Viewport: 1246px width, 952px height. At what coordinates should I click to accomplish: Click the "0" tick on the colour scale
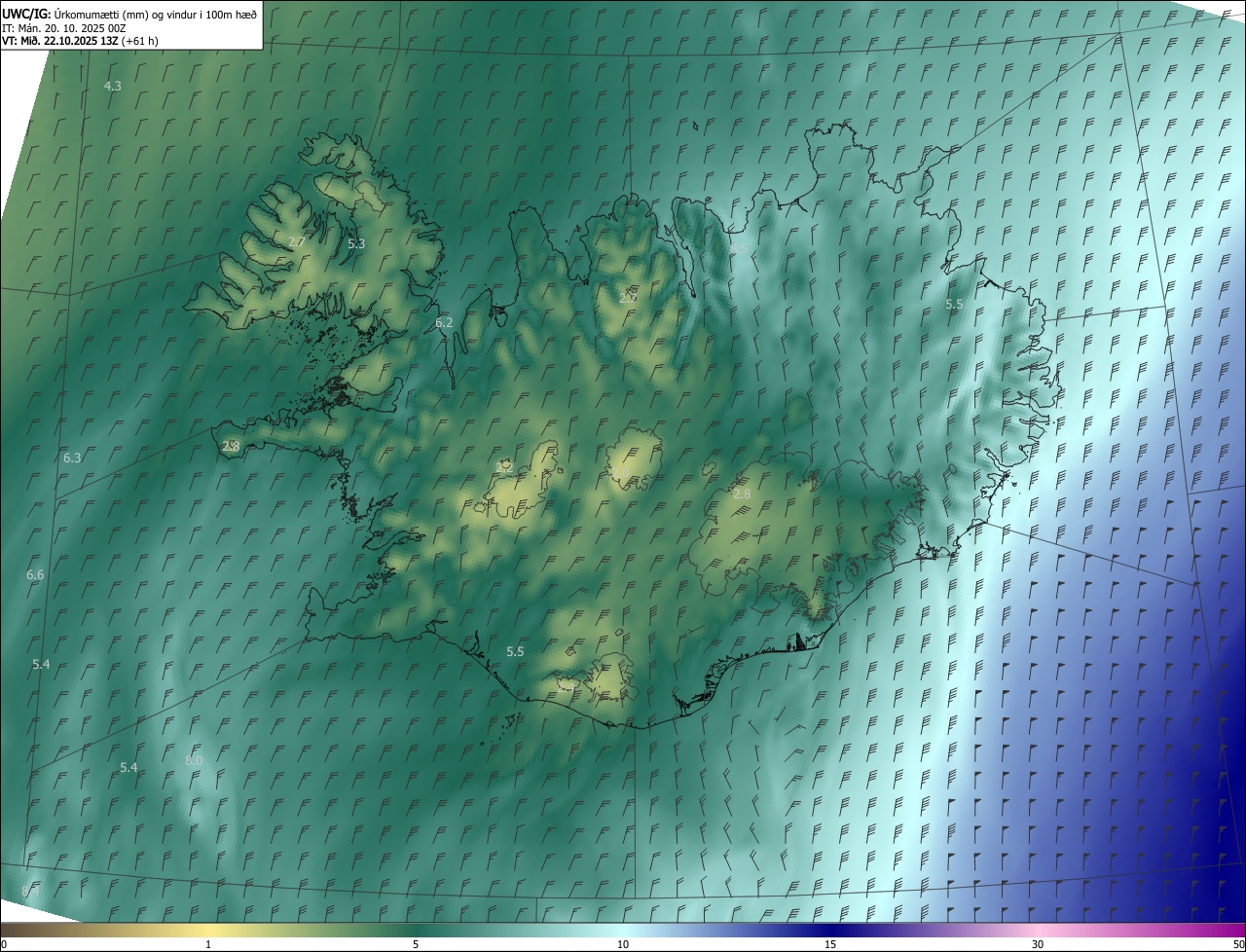click(x=3, y=944)
